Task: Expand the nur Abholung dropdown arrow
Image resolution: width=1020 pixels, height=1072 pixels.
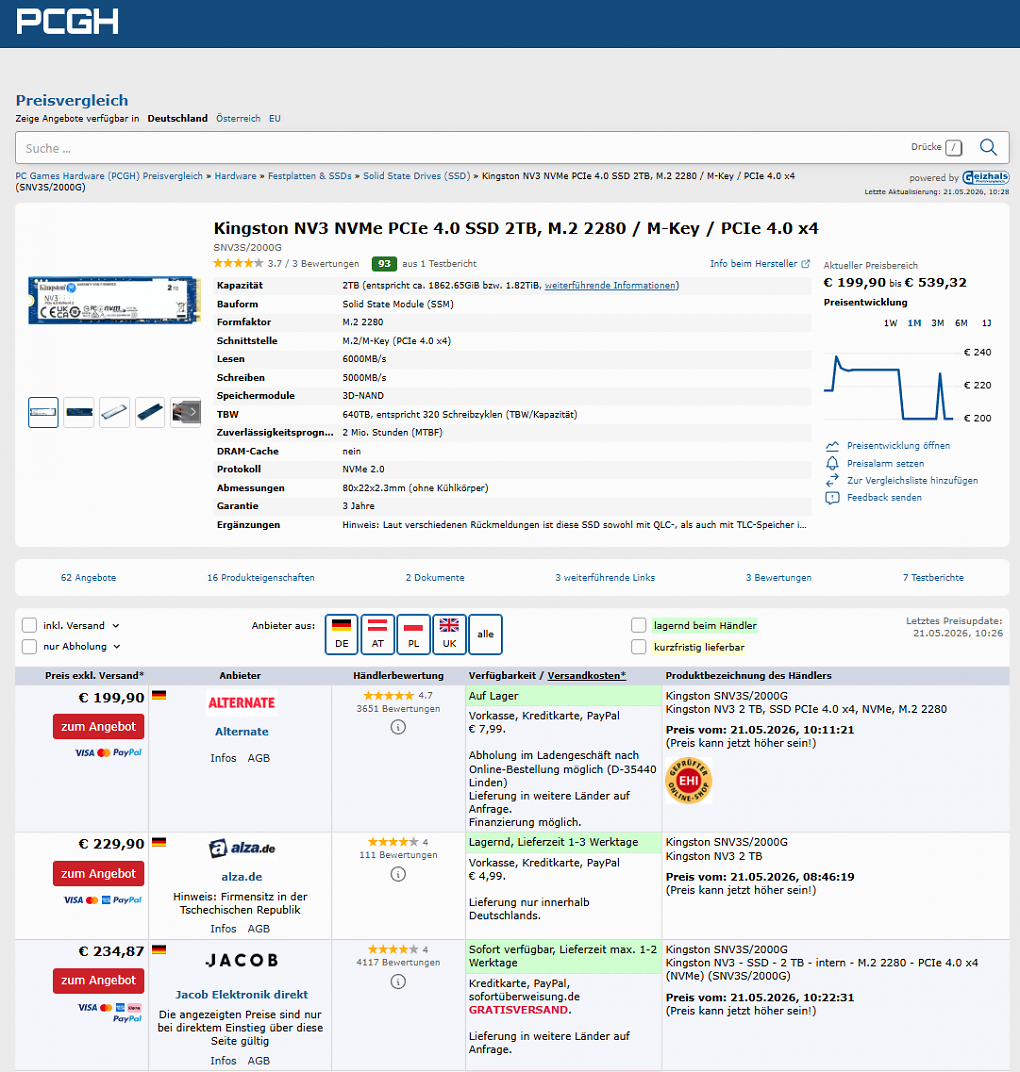Action: (117, 647)
